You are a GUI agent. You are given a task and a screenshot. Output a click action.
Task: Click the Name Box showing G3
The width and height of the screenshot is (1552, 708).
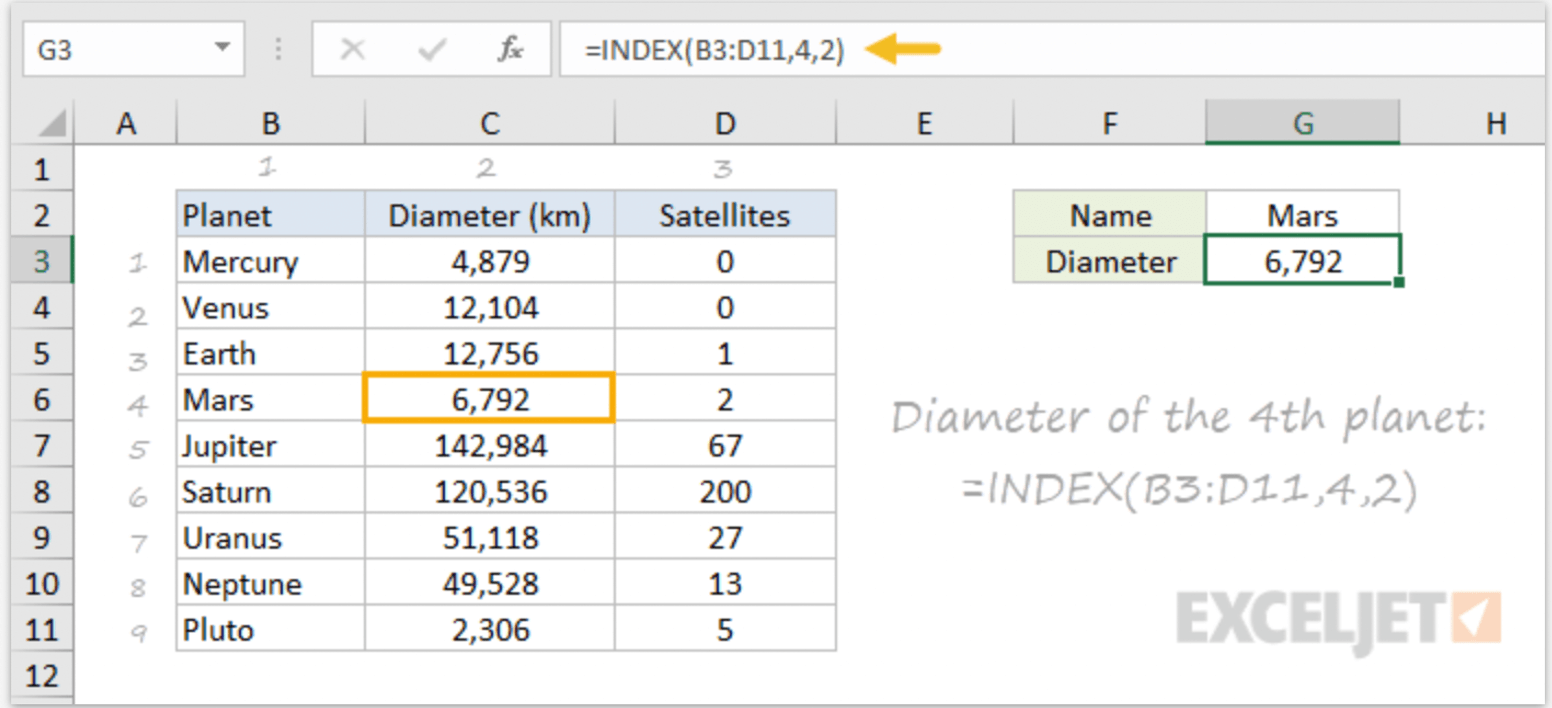tap(133, 49)
